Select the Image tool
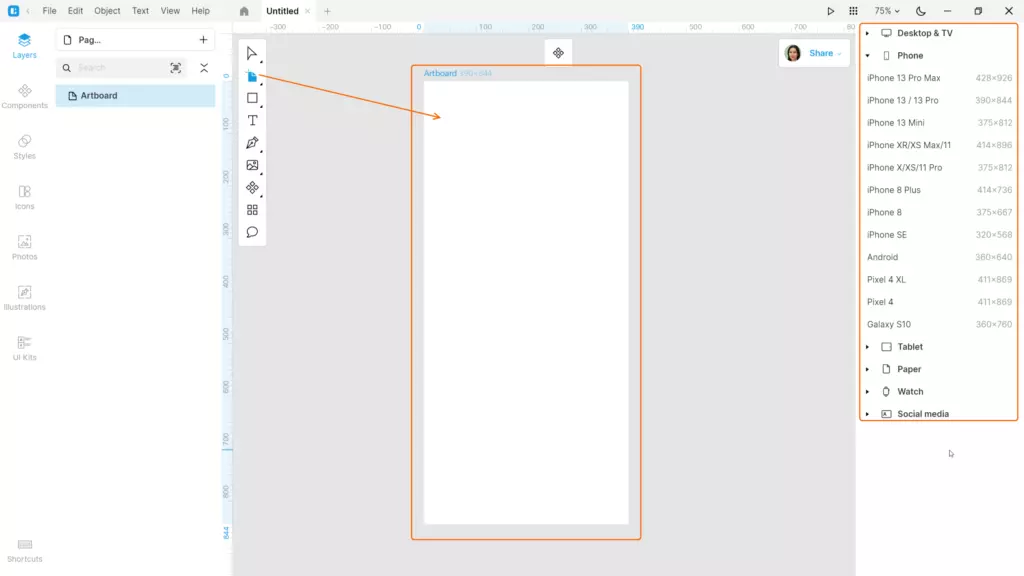The height and width of the screenshot is (576, 1024). point(252,165)
